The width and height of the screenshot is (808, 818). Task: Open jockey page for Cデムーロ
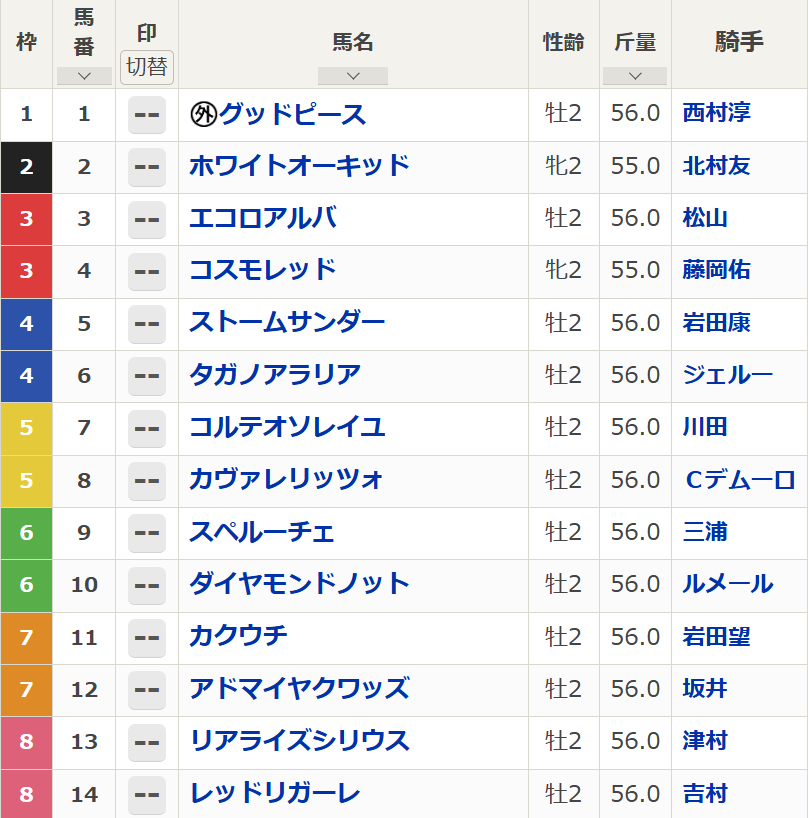click(740, 480)
